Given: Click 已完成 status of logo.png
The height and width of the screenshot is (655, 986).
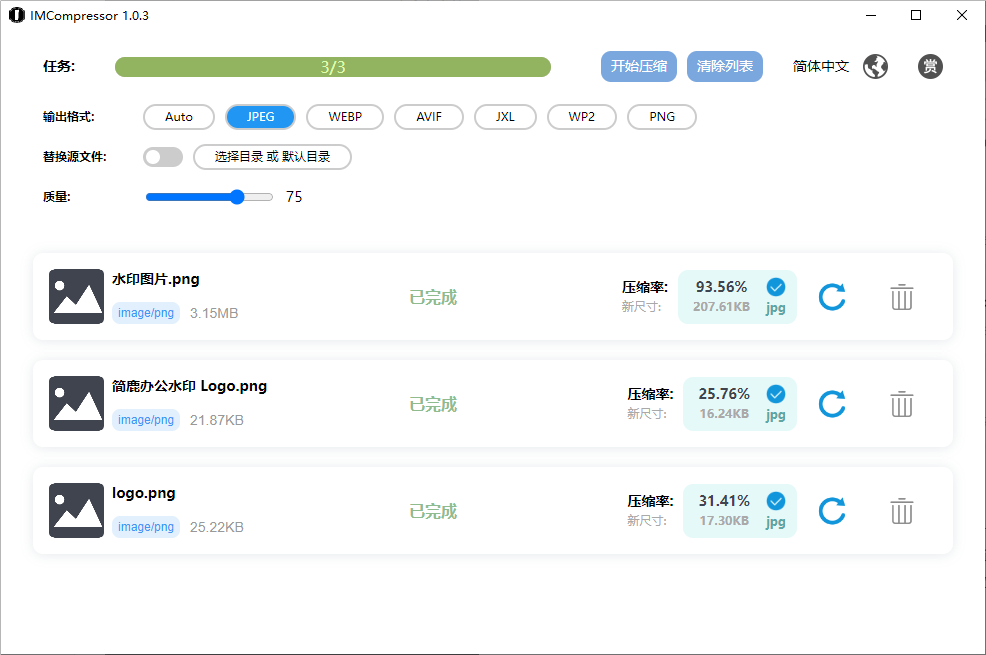Looking at the screenshot, I should (433, 511).
